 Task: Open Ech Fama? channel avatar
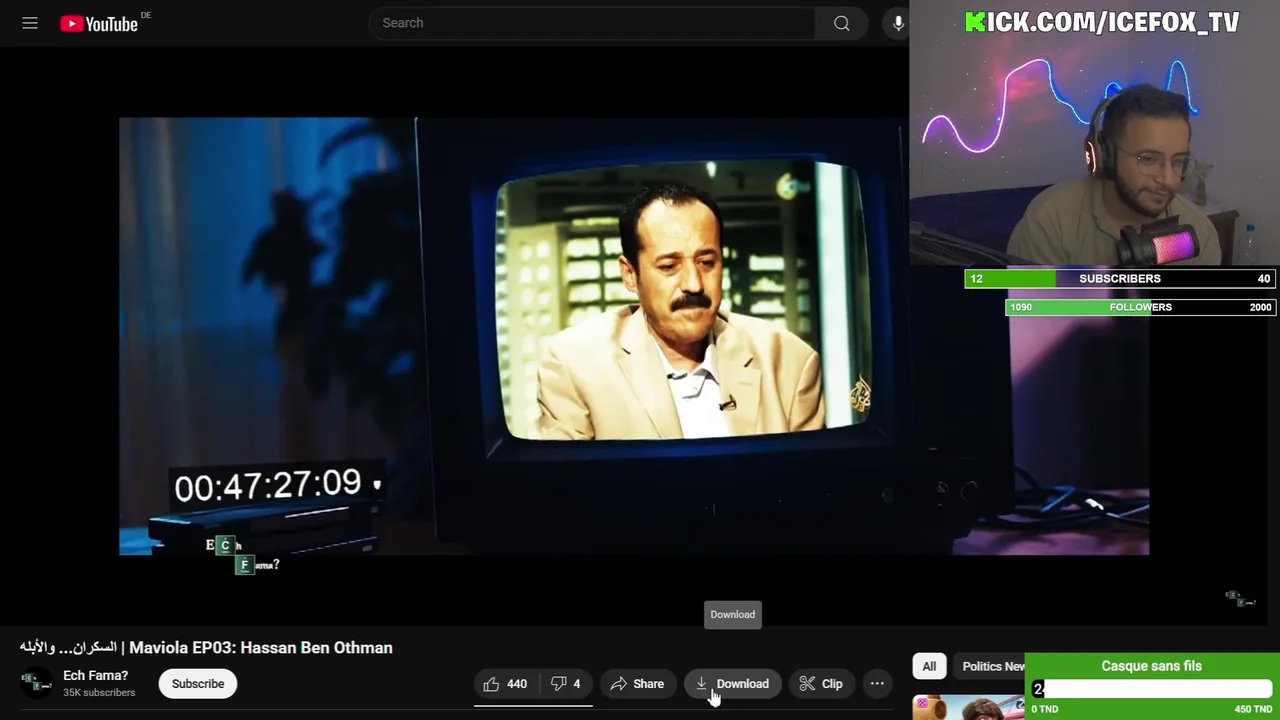pos(36,683)
